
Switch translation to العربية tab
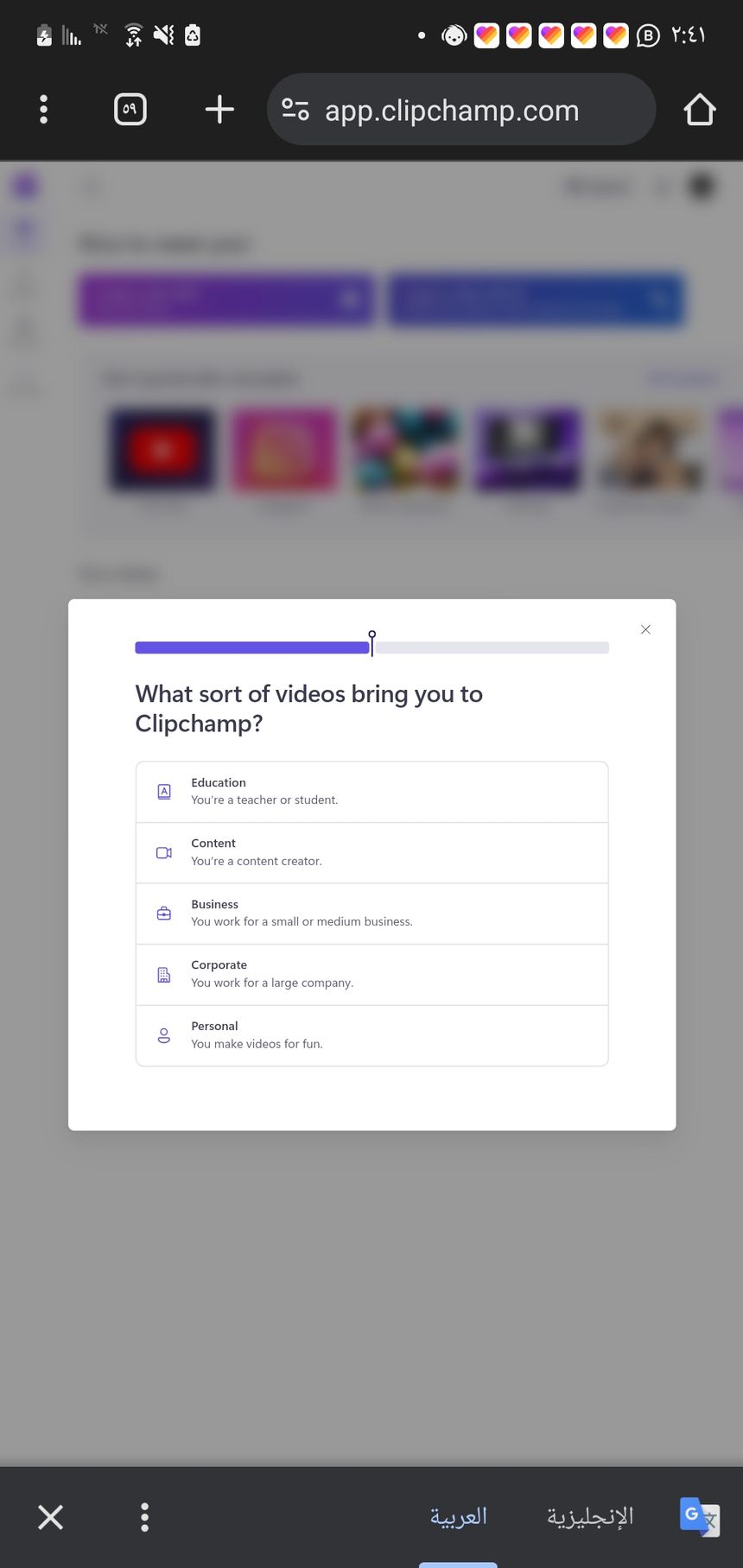459,1516
